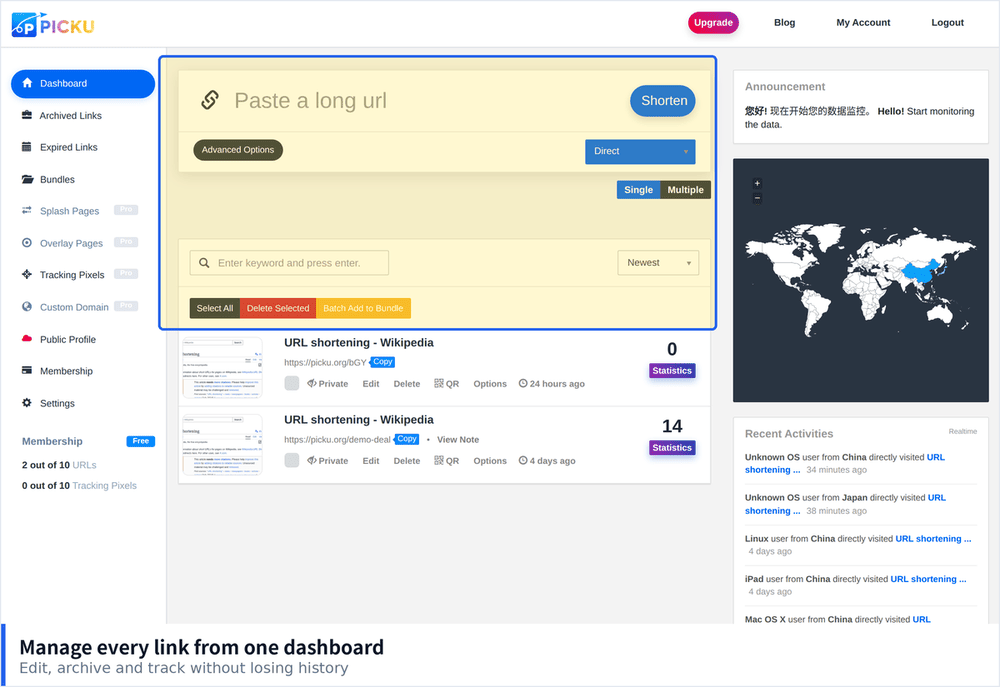The height and width of the screenshot is (687, 1000).
Task: Open Options for bGY link
Action: pos(490,383)
